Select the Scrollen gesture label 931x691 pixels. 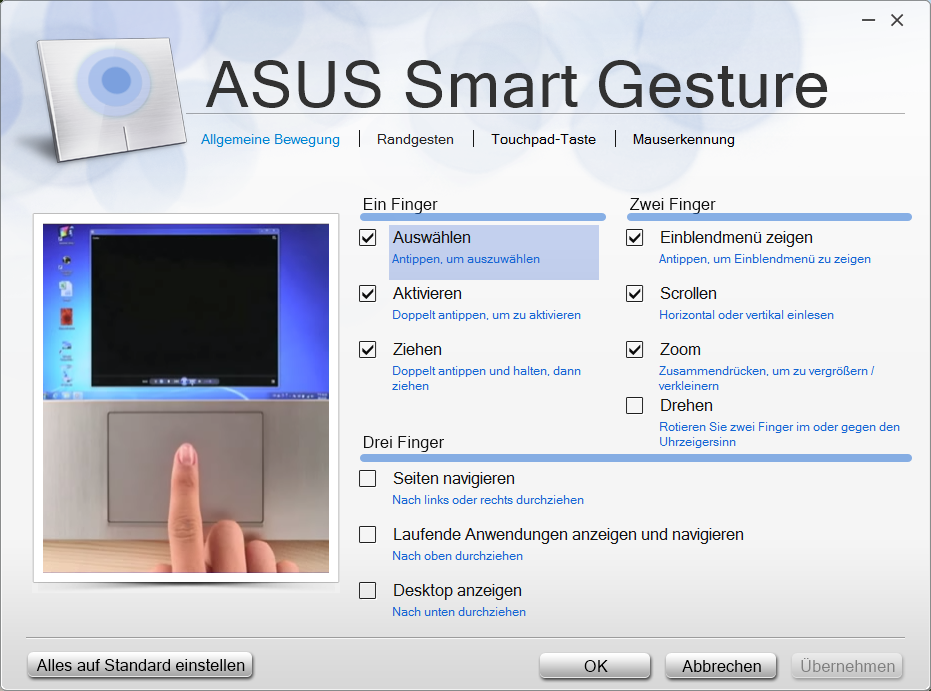tap(688, 293)
